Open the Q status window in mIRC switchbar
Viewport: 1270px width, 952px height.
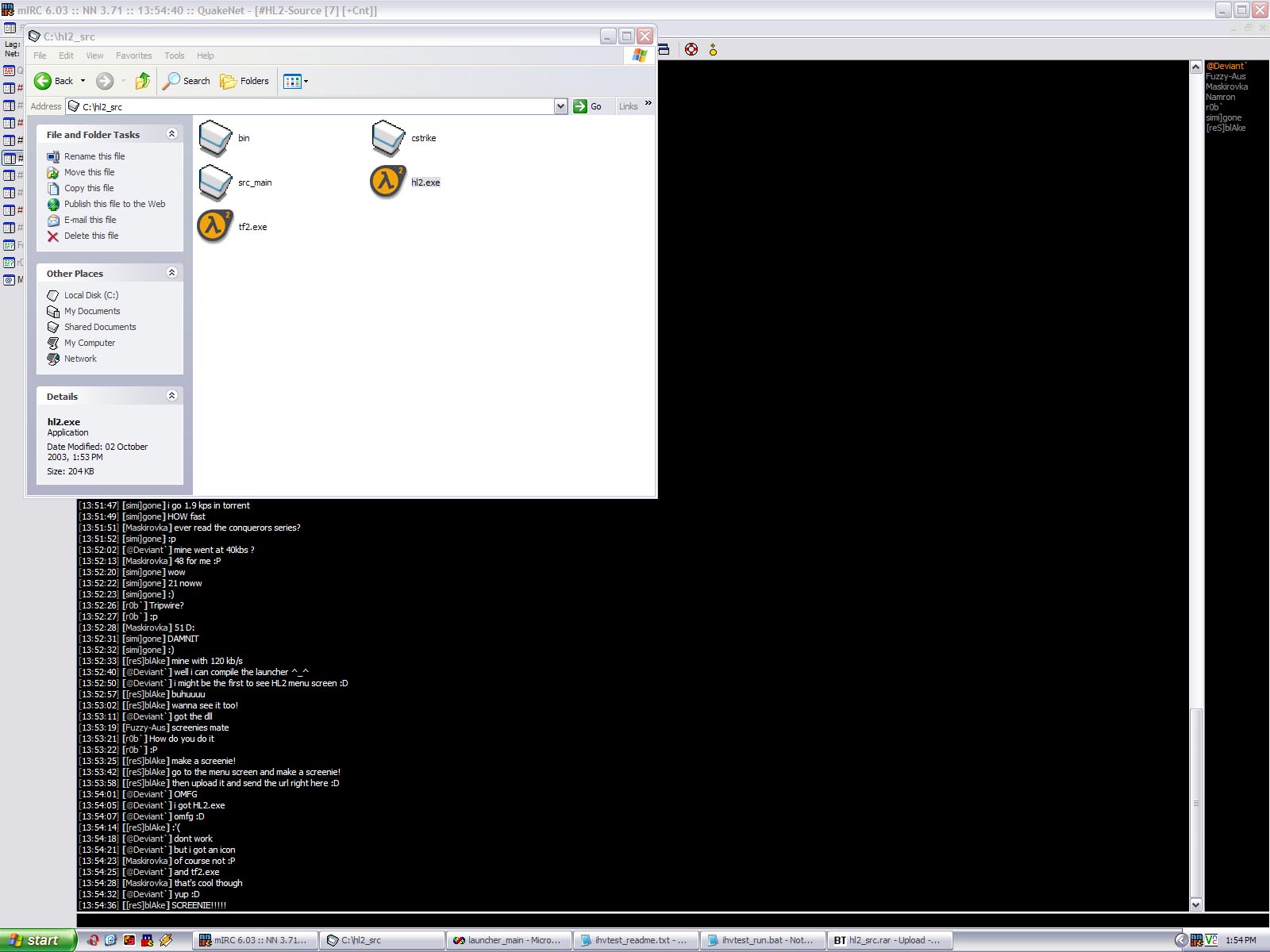pyautogui.click(x=13, y=71)
